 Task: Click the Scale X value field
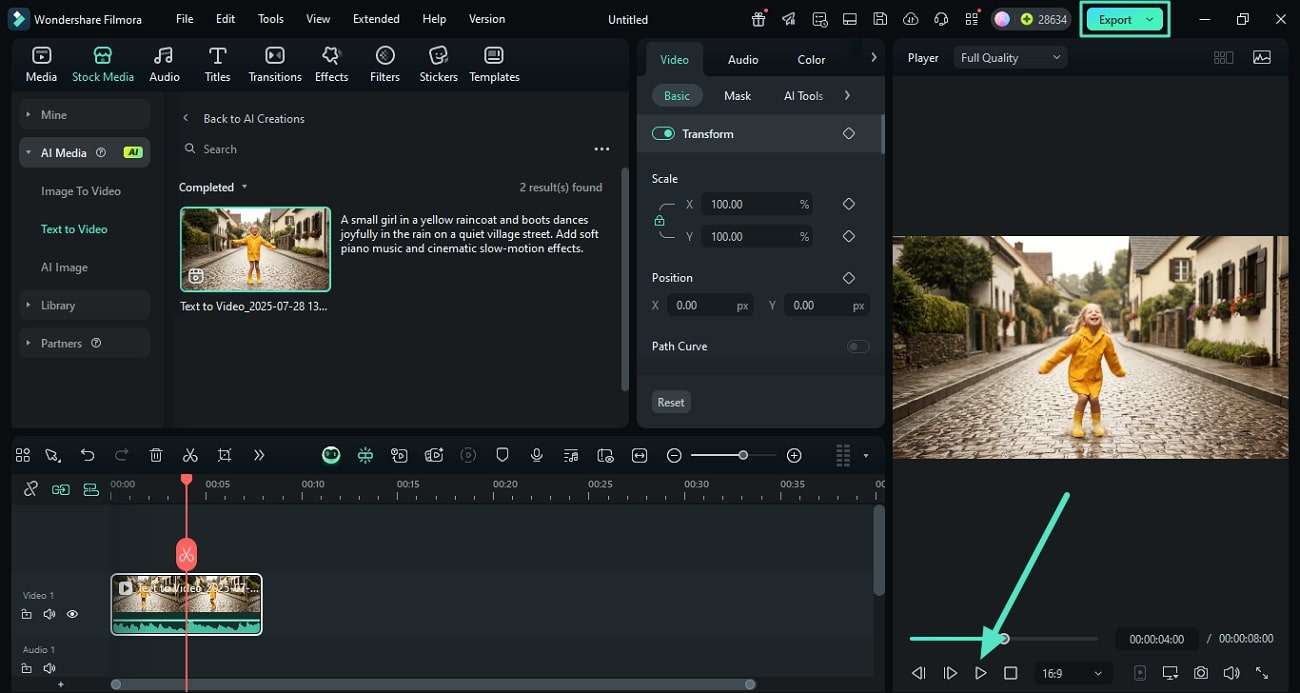click(755, 204)
